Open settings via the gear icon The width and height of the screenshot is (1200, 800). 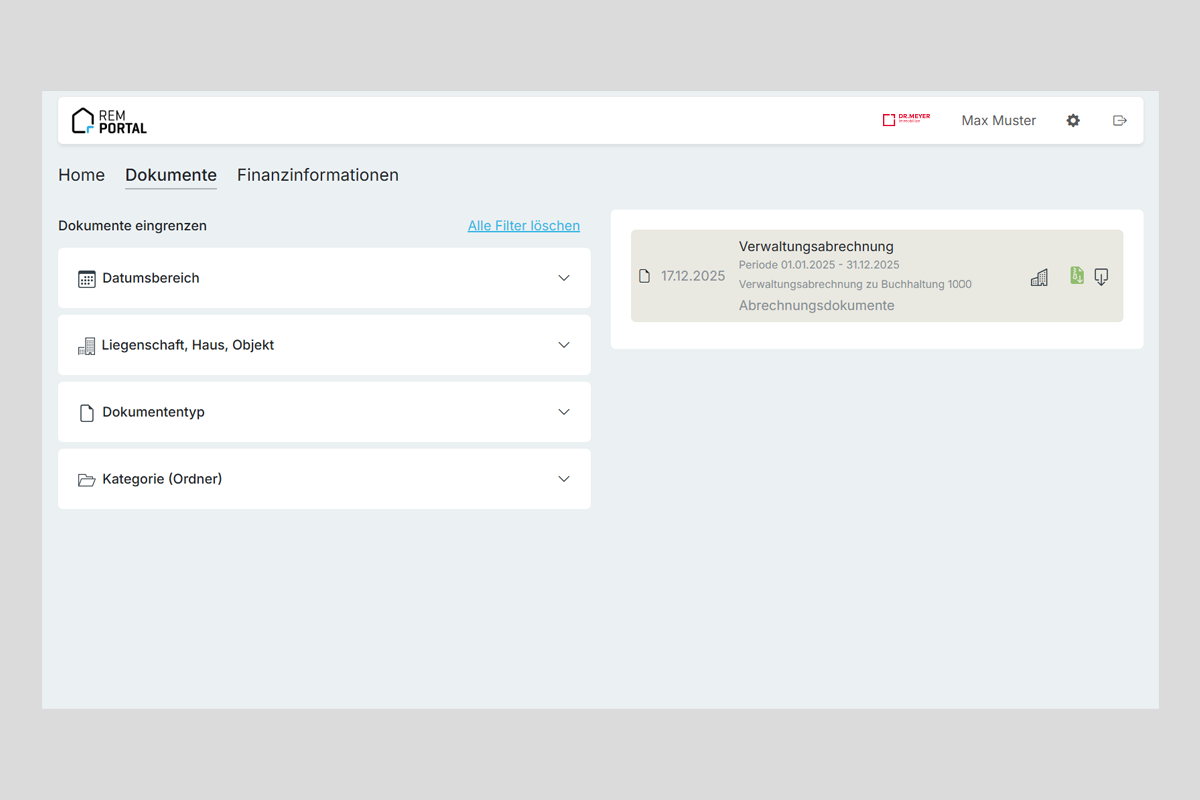pyautogui.click(x=1073, y=120)
